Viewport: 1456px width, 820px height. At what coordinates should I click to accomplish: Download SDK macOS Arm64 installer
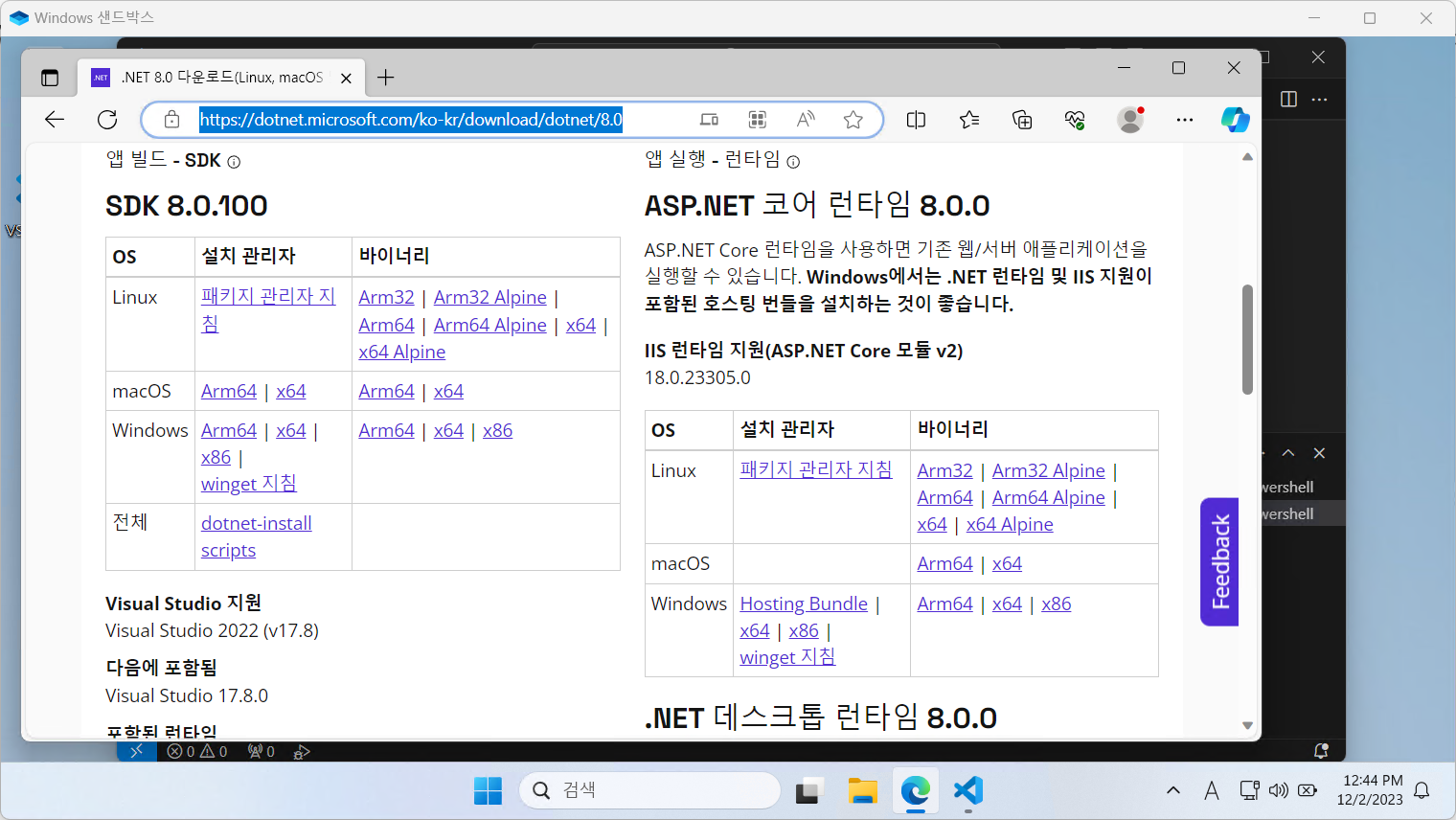point(229,392)
